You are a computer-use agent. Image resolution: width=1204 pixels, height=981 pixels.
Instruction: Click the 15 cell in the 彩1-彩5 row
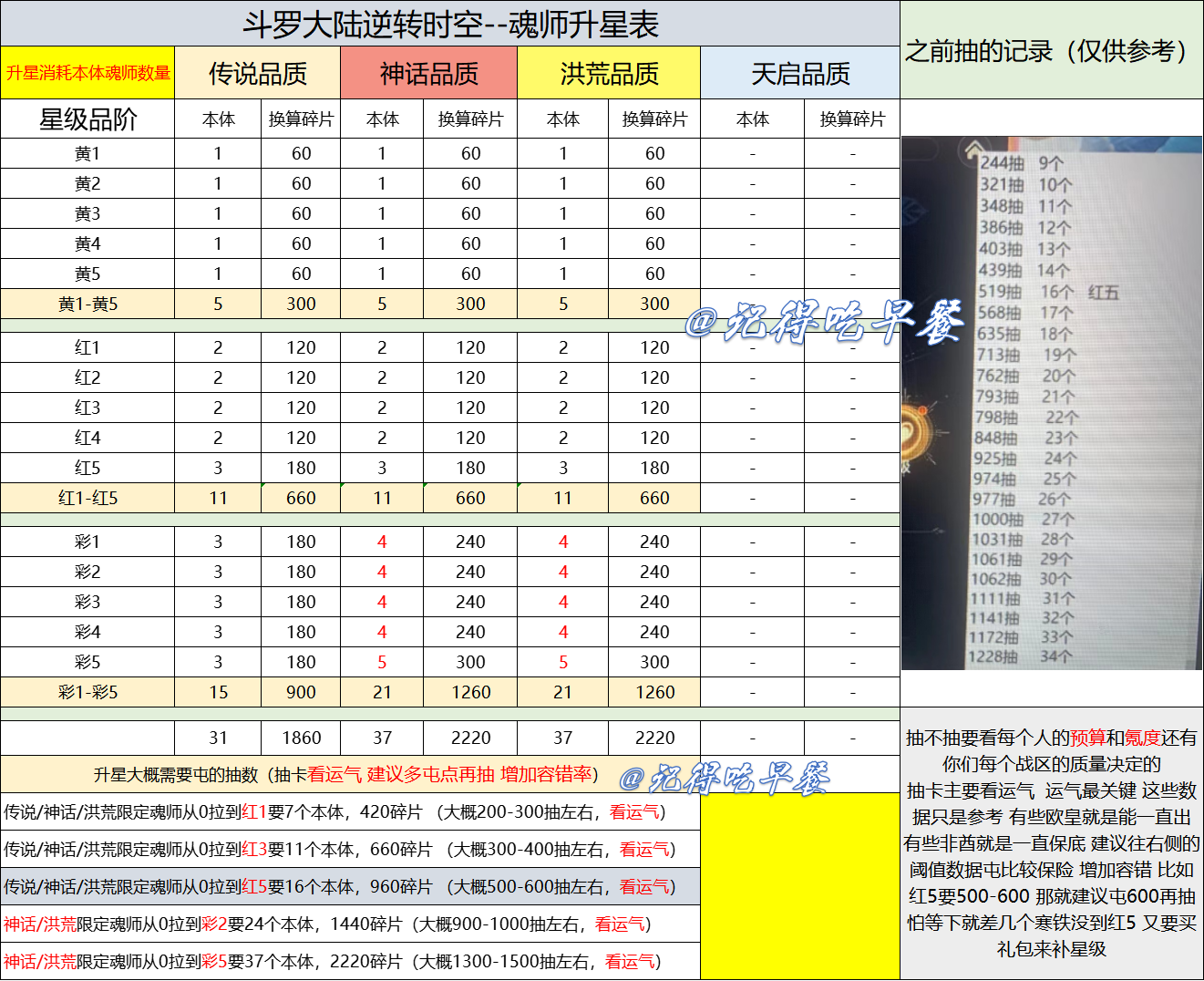point(218,692)
